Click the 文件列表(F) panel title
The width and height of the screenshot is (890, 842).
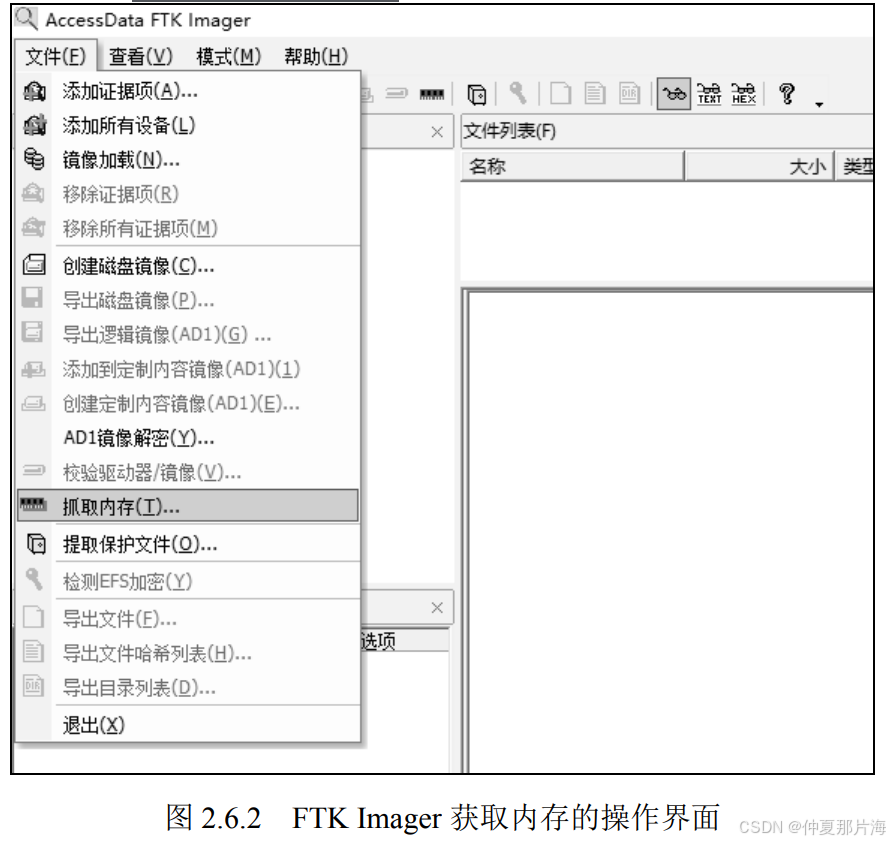click(x=510, y=131)
